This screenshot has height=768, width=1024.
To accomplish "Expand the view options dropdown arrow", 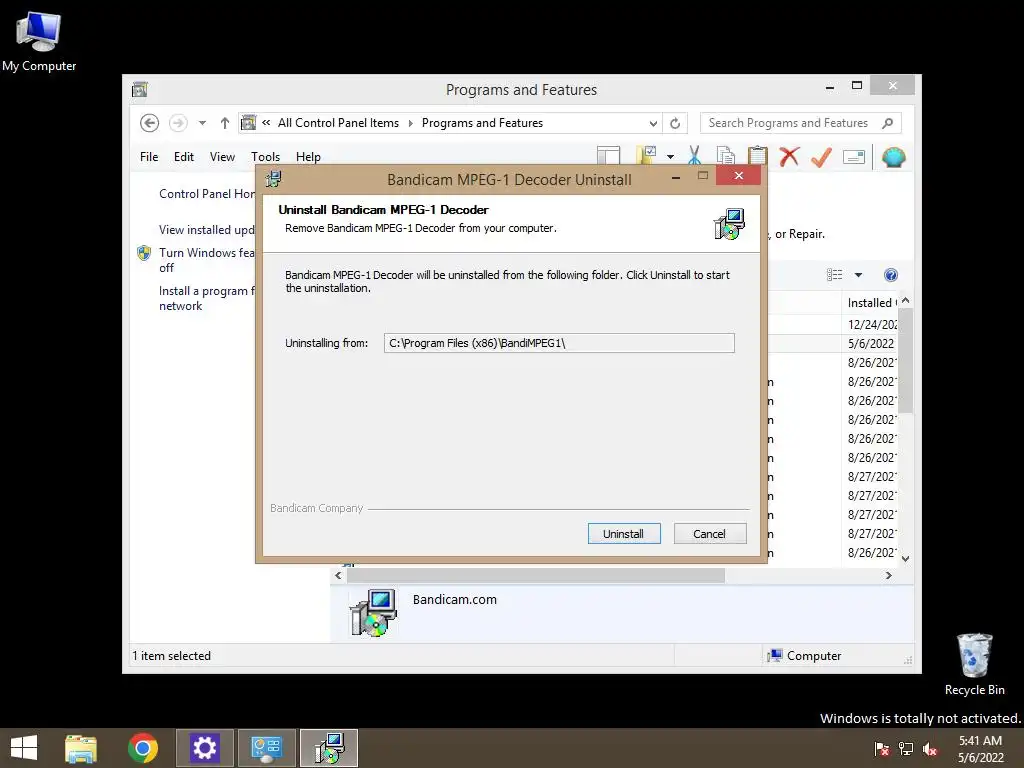I will point(858,275).
